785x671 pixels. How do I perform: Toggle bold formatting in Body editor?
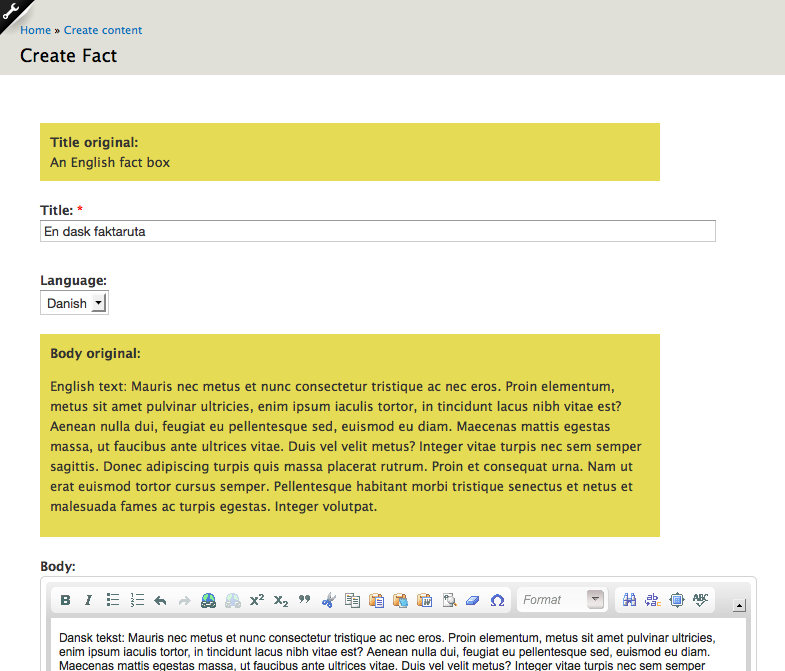(66, 600)
